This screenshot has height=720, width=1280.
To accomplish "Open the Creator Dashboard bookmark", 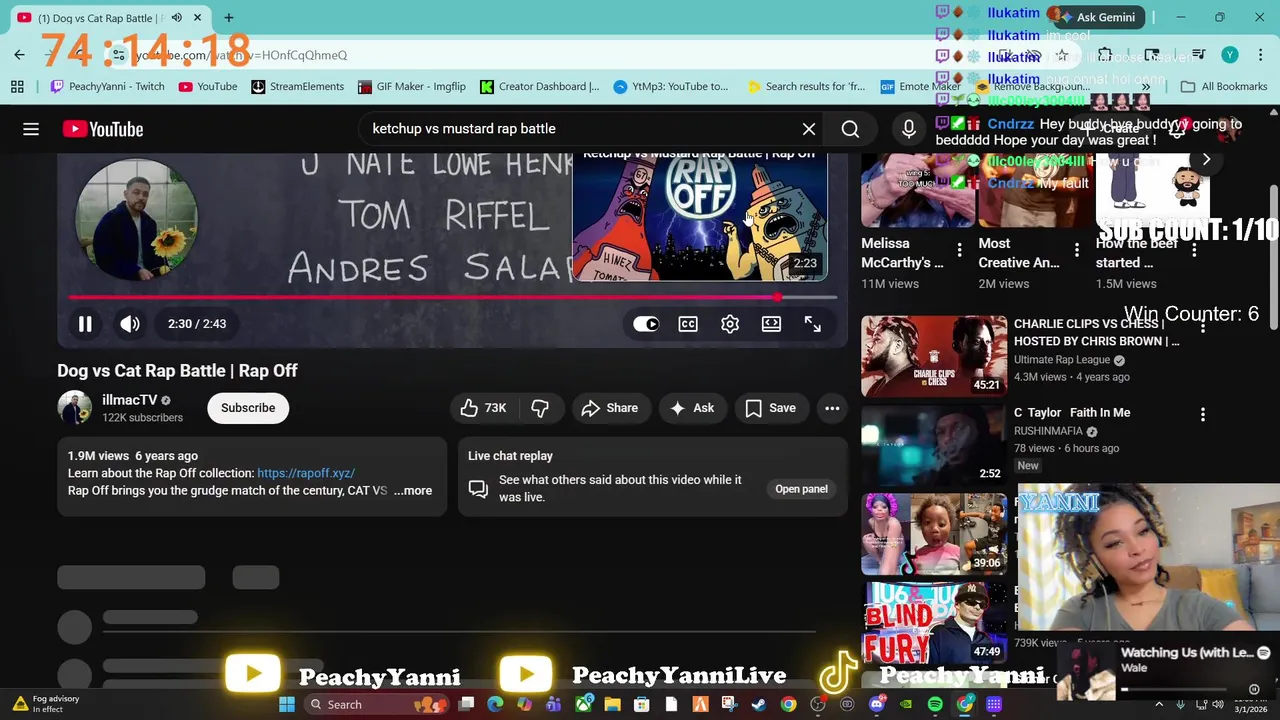I will 539,87.
